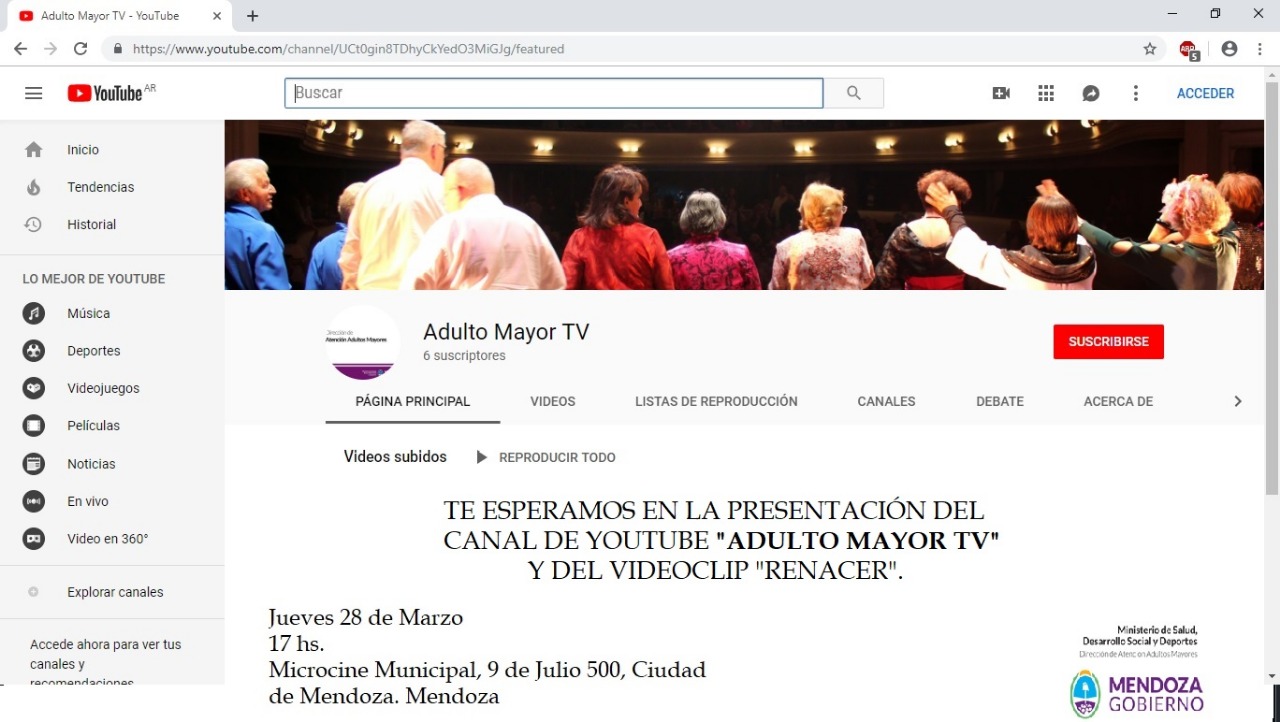Click the LO MEJOR DE YOUTUBE heading
Image resolution: width=1280 pixels, height=722 pixels.
(94, 279)
